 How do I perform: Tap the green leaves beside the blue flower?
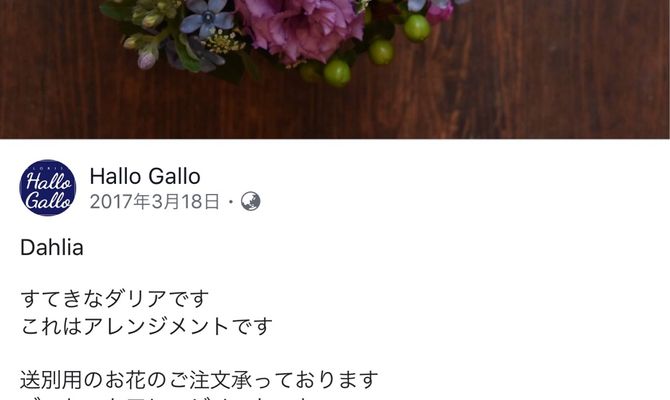pos(188,53)
